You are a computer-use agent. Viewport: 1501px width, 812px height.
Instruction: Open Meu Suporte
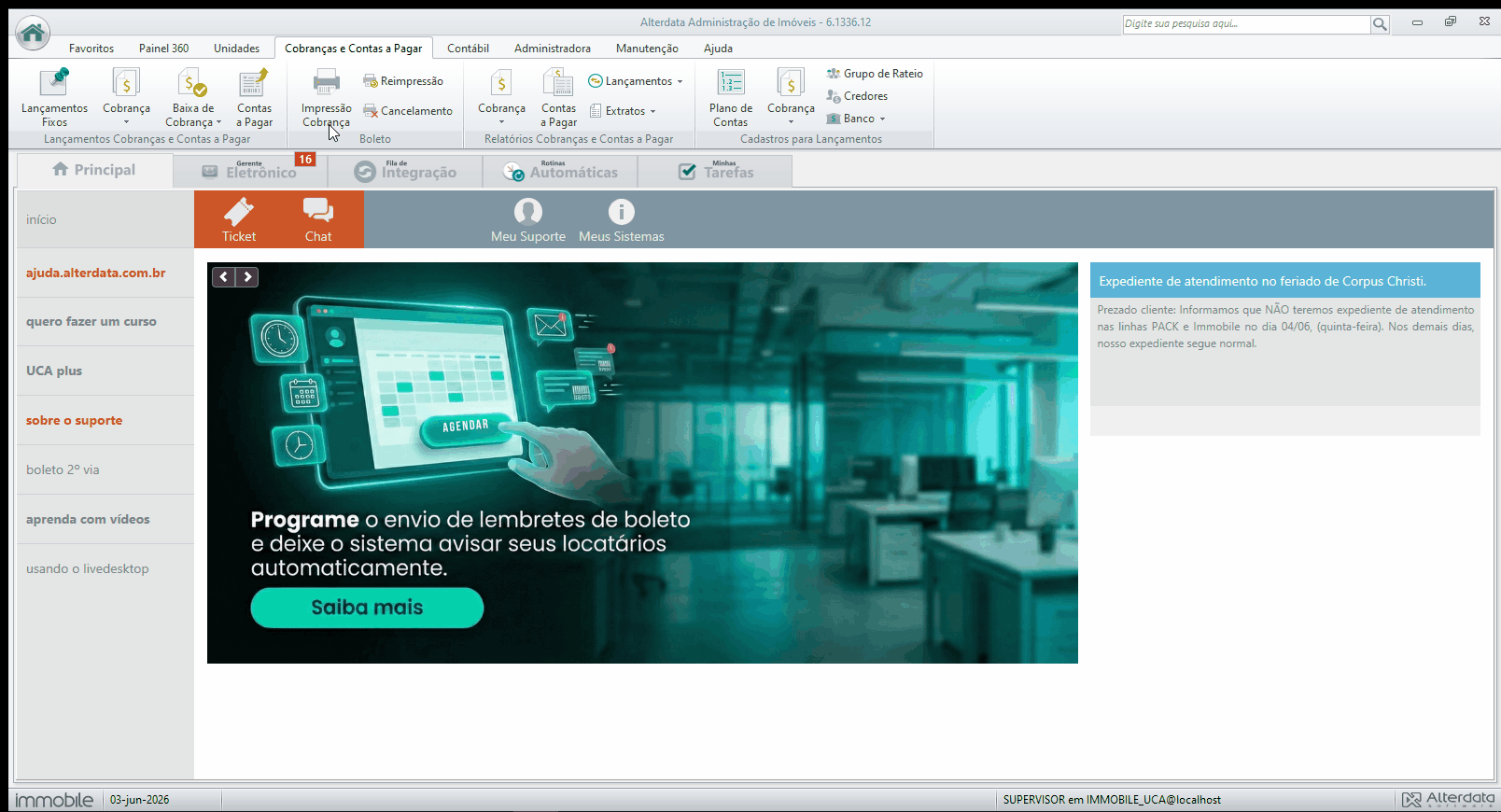coord(528,220)
